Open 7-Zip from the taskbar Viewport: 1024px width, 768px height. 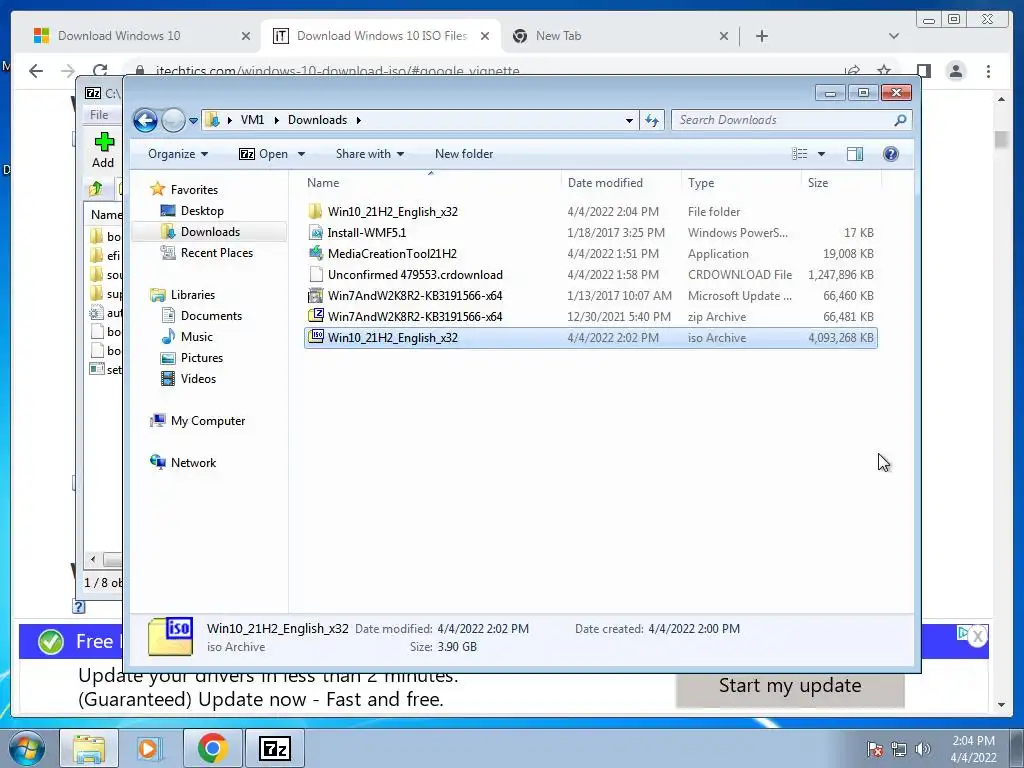[274, 749]
